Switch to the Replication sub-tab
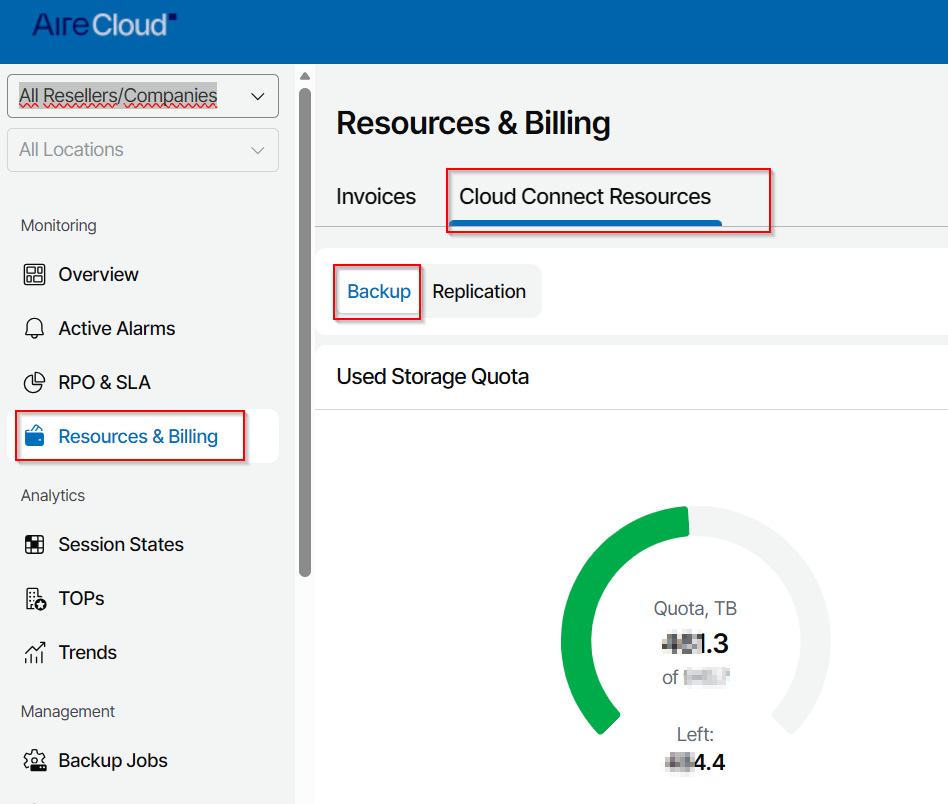948x804 pixels. [x=479, y=291]
